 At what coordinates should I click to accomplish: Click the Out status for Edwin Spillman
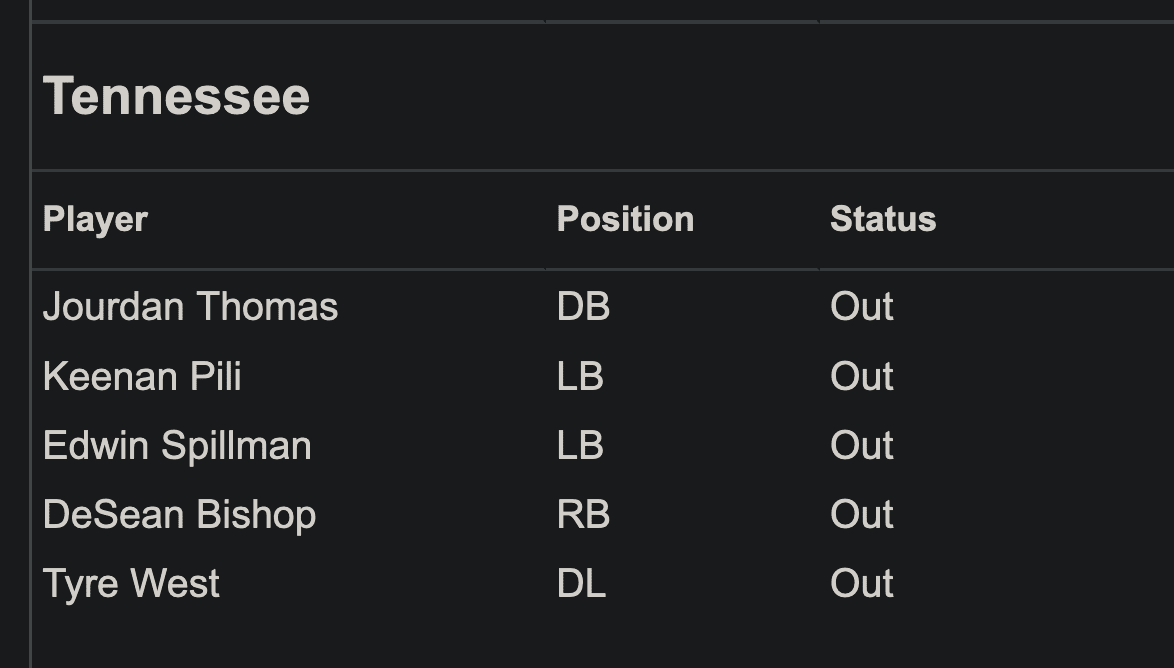(861, 446)
